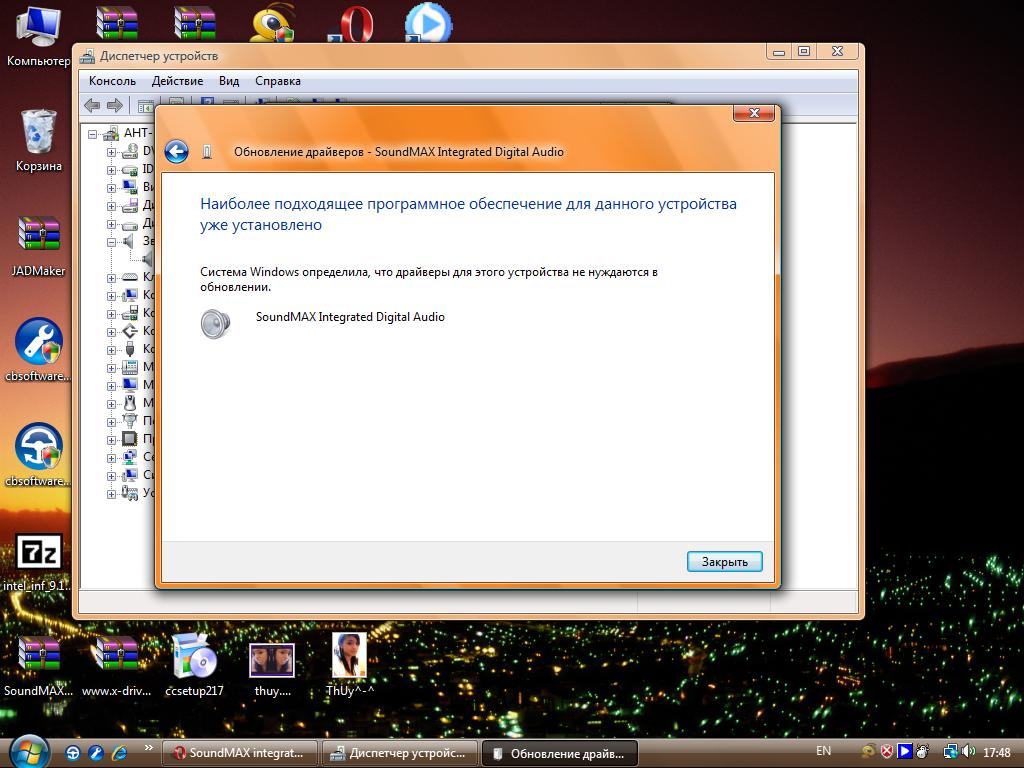Click the Device Manager toolbar Back arrow
1024x768 pixels.
point(92,104)
